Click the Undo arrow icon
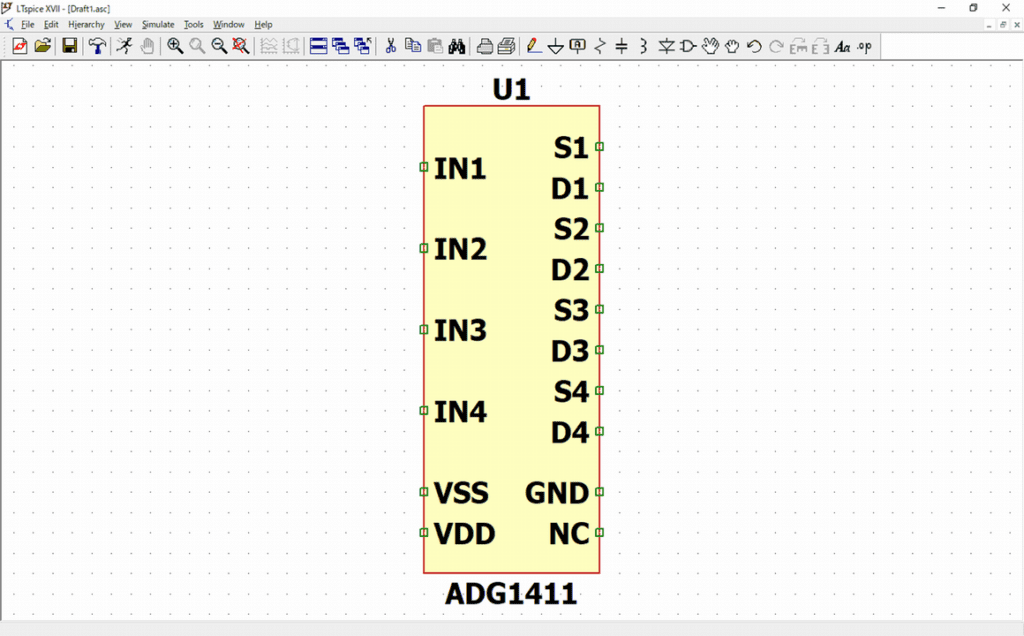Image resolution: width=1024 pixels, height=636 pixels. click(754, 46)
